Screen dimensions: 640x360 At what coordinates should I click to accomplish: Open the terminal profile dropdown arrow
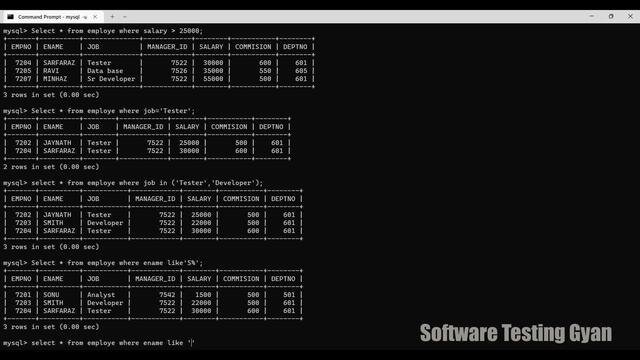(x=125, y=17)
